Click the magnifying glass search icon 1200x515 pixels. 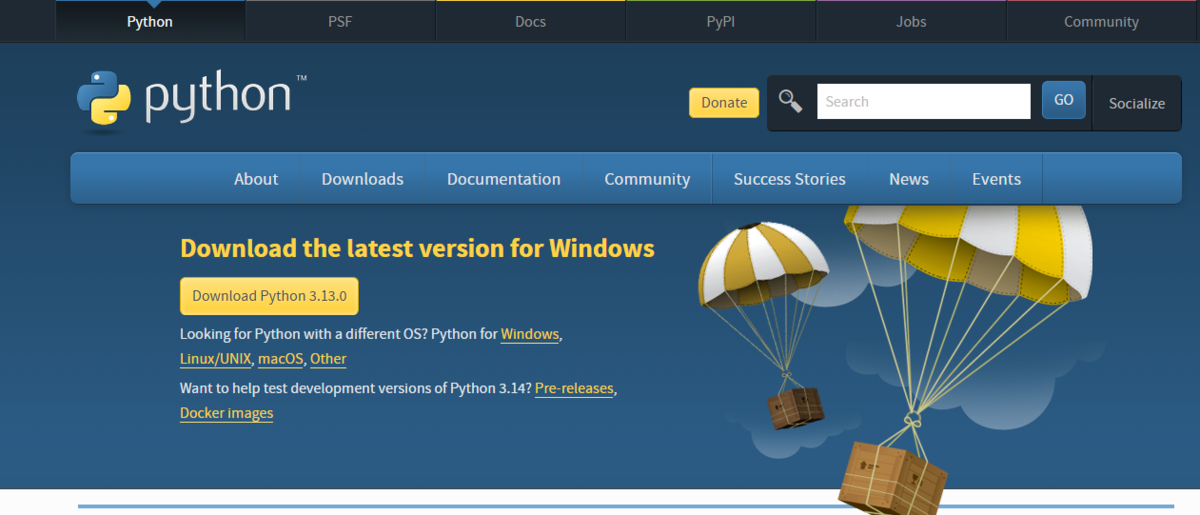(x=791, y=101)
